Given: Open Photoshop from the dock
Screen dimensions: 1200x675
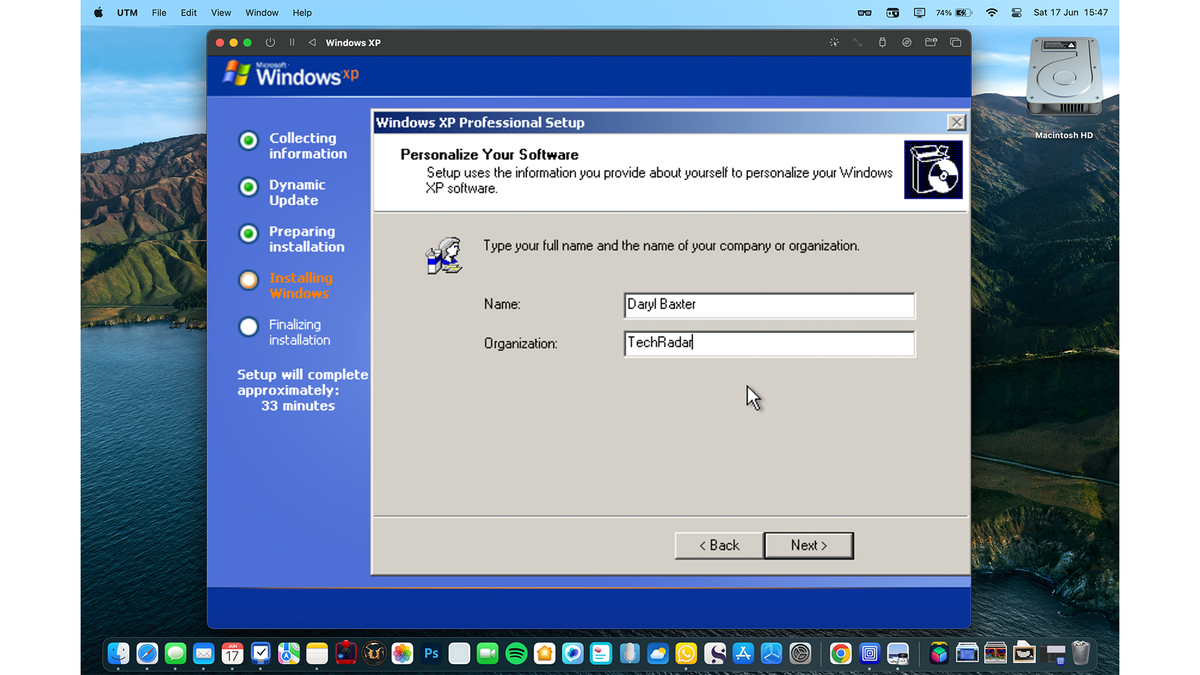Looking at the screenshot, I should tap(430, 653).
